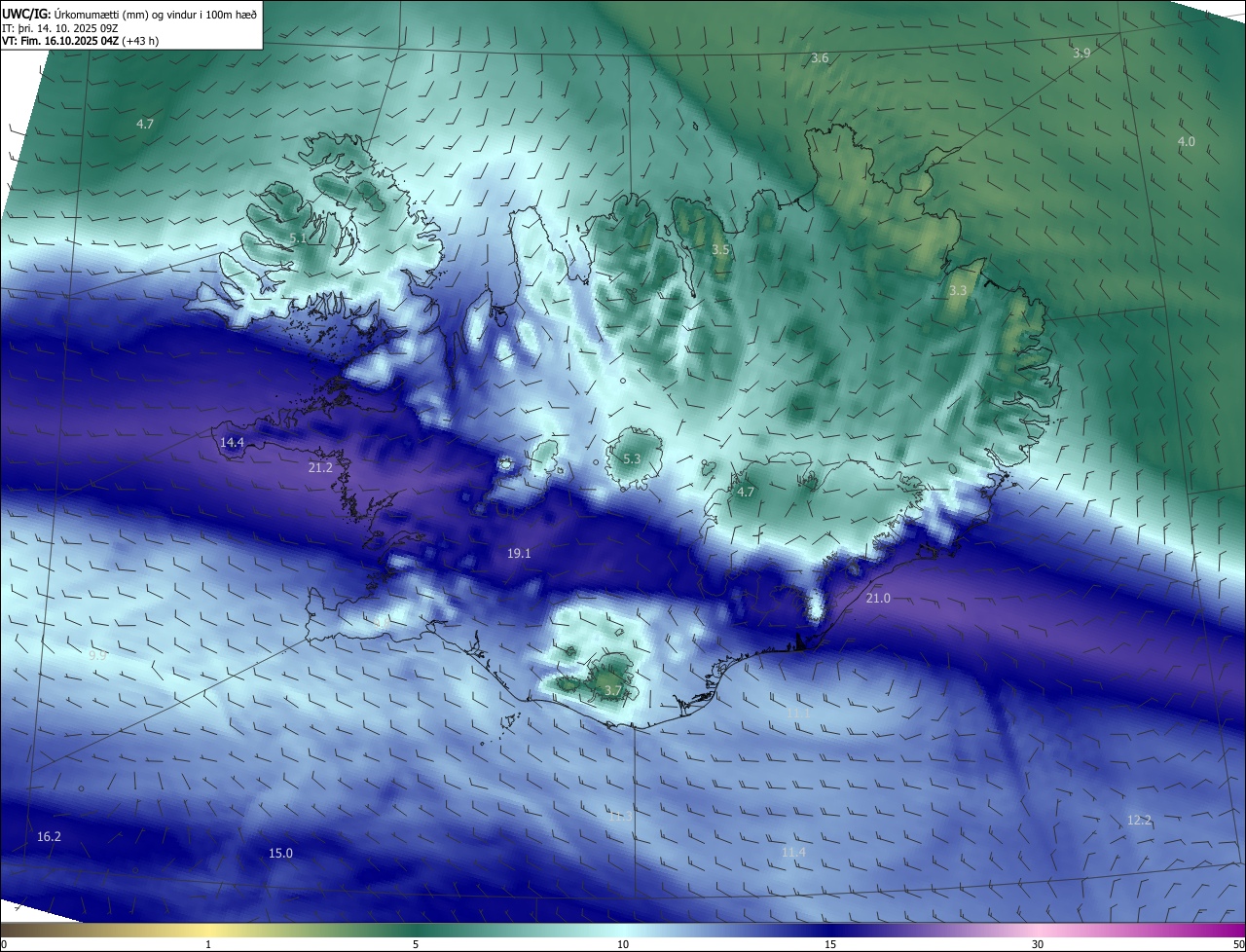Select the 3.7 value label on the map

point(612,691)
